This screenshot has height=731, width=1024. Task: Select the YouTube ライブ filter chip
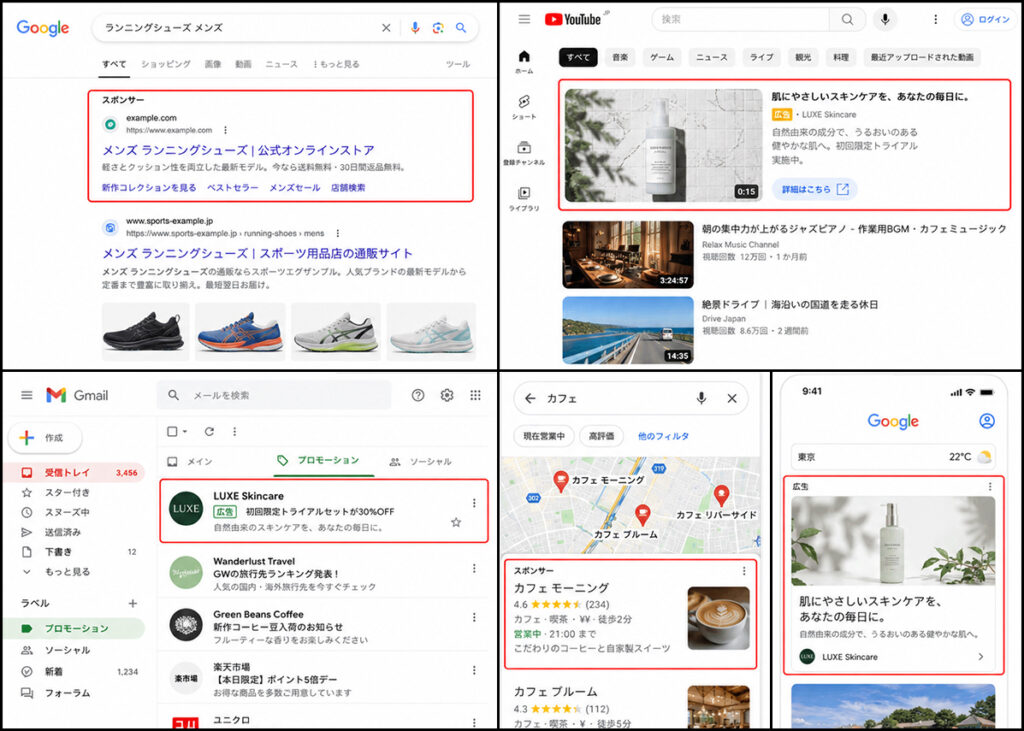click(x=761, y=57)
